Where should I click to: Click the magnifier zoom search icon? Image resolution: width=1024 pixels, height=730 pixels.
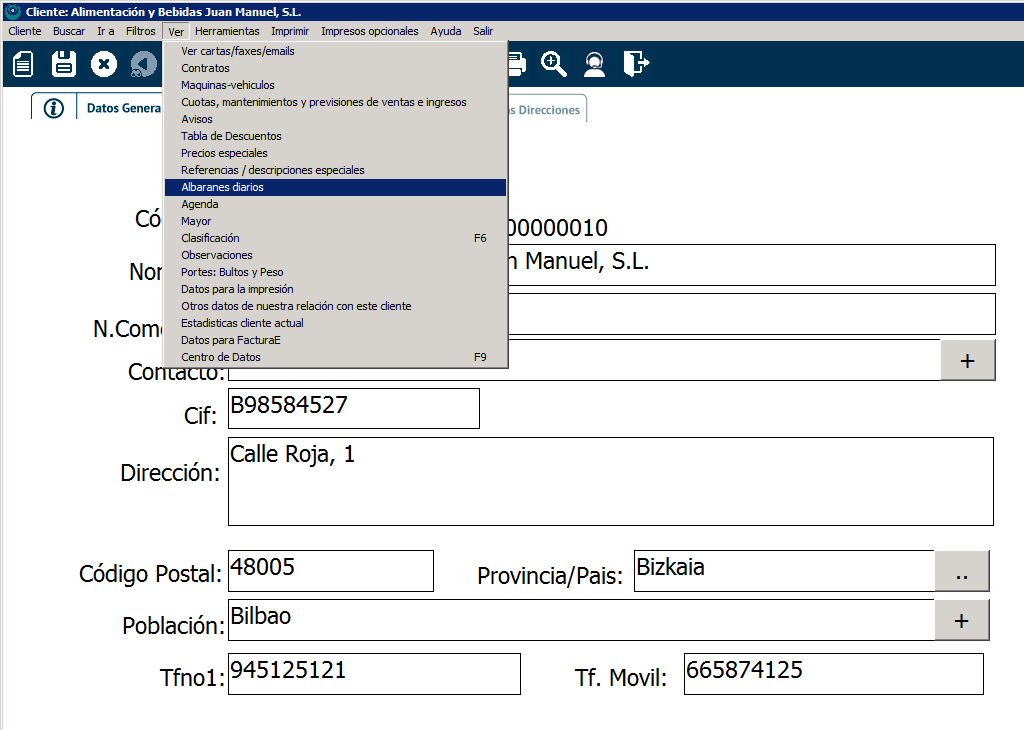click(x=554, y=65)
